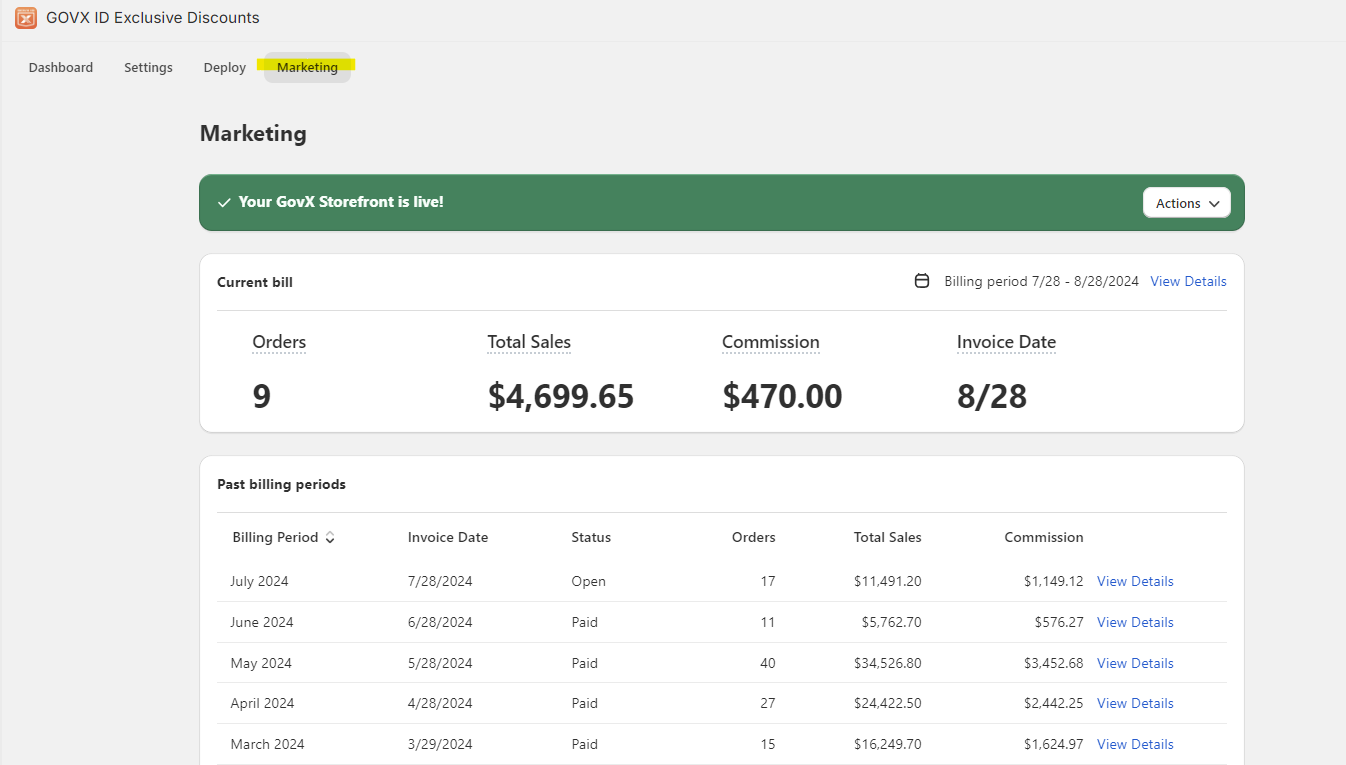Click the June 2024 billing period cell

262,623
